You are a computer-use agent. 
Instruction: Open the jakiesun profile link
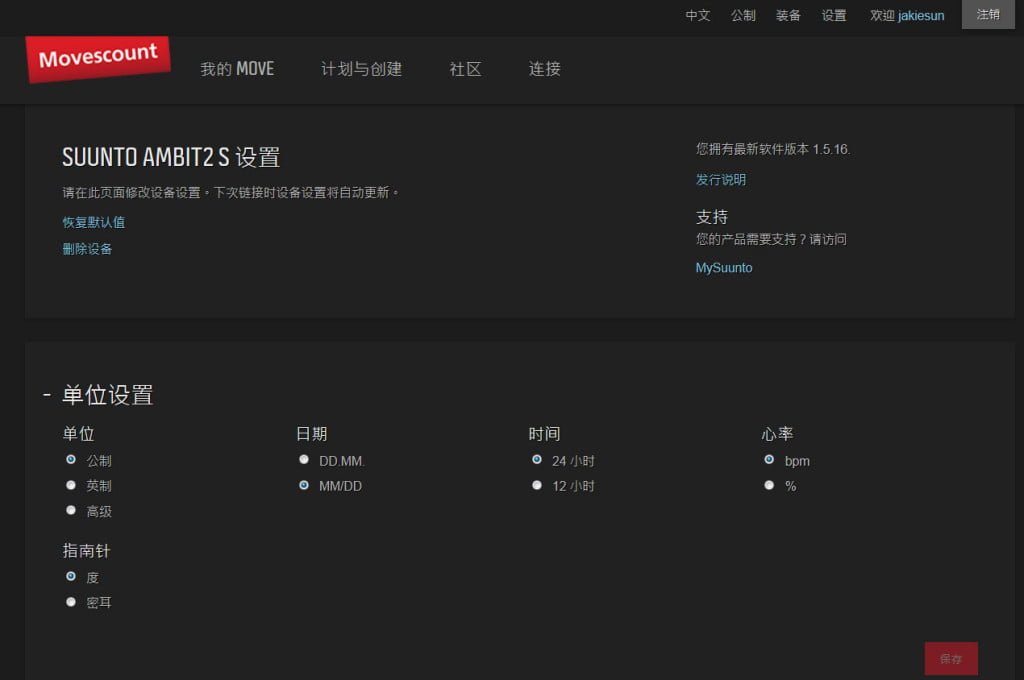921,16
